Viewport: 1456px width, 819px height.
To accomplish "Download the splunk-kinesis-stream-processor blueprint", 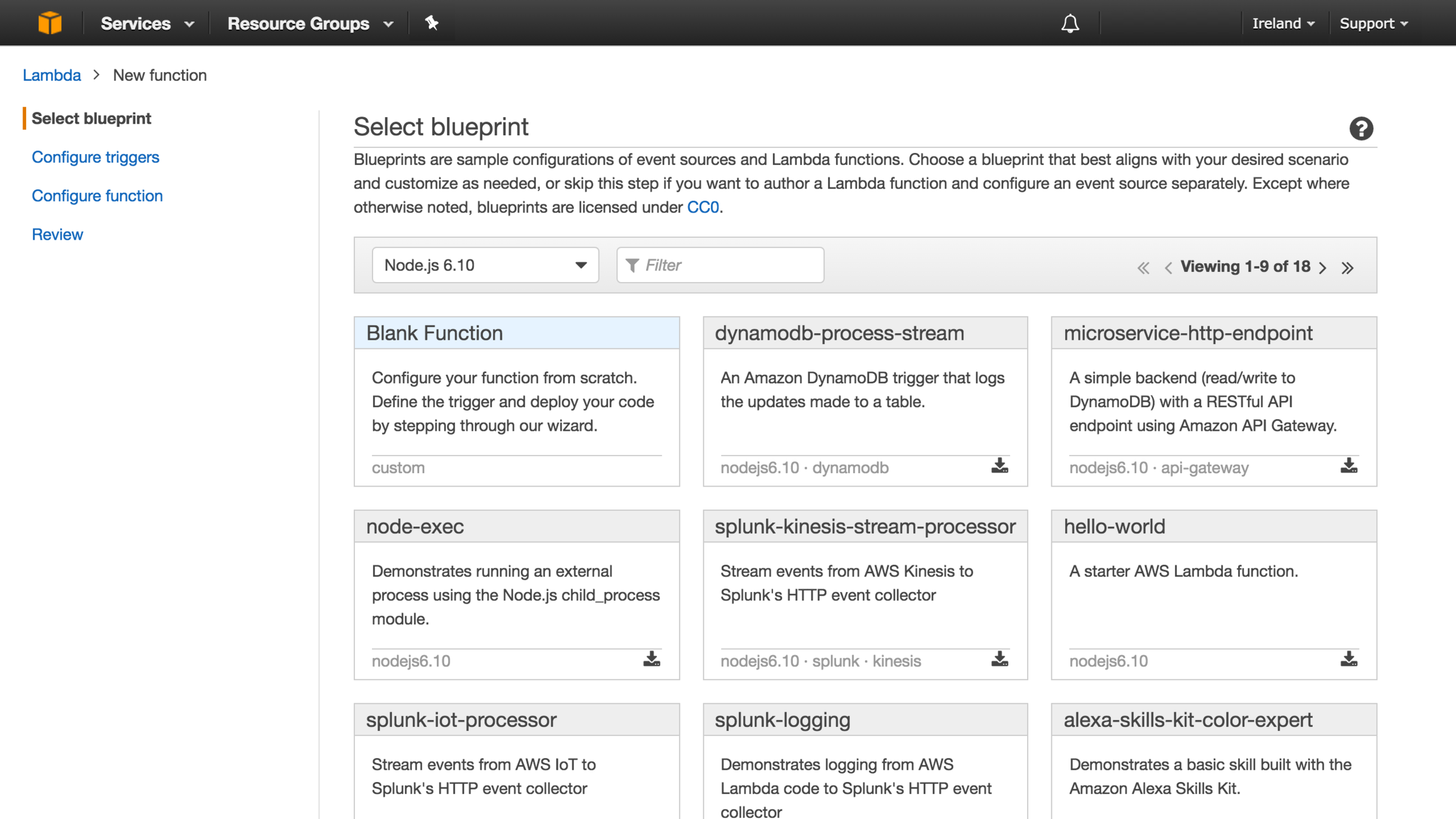I will pyautogui.click(x=999, y=659).
